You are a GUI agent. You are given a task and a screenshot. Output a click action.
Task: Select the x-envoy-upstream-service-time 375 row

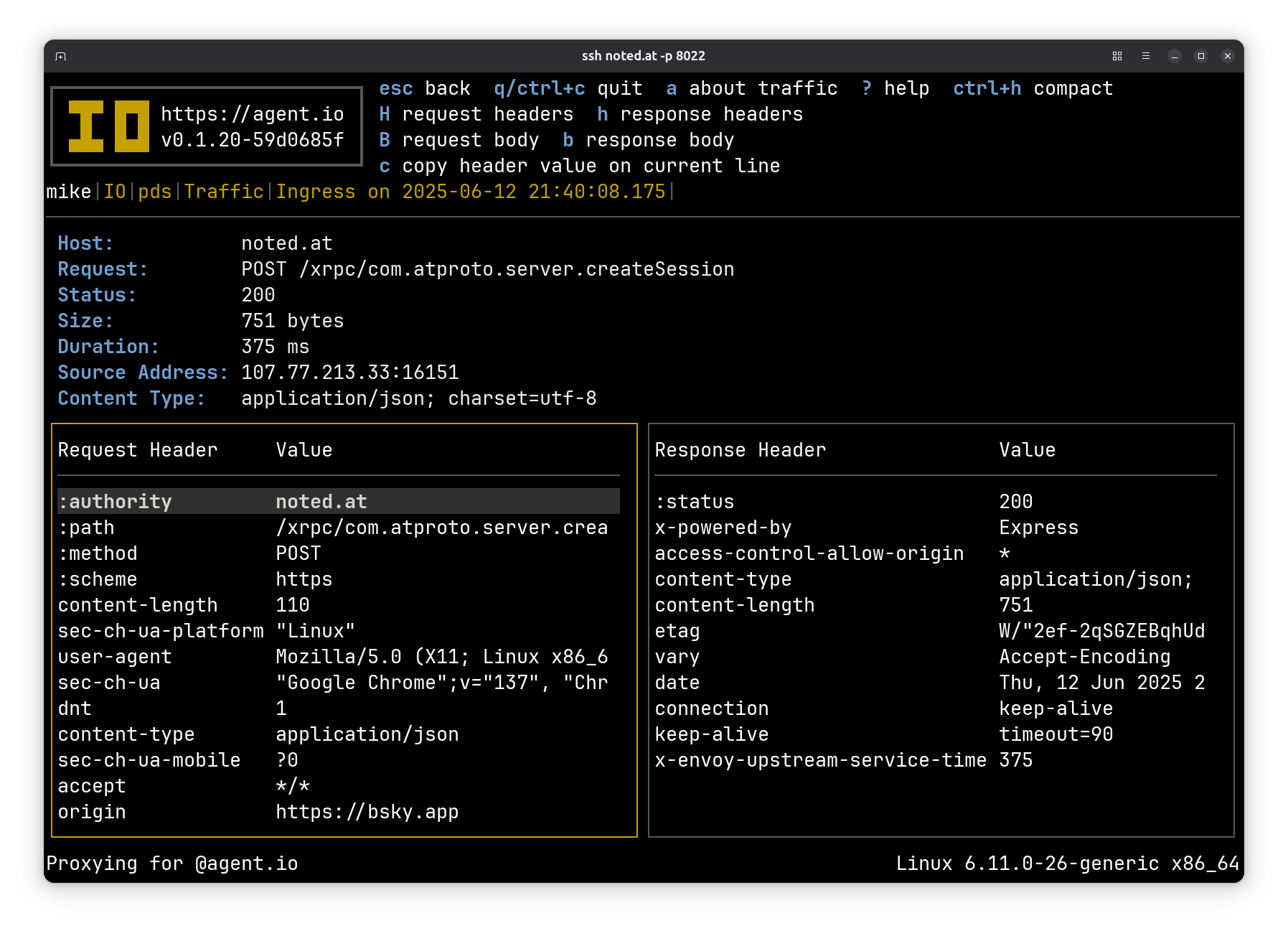[x=936, y=760]
